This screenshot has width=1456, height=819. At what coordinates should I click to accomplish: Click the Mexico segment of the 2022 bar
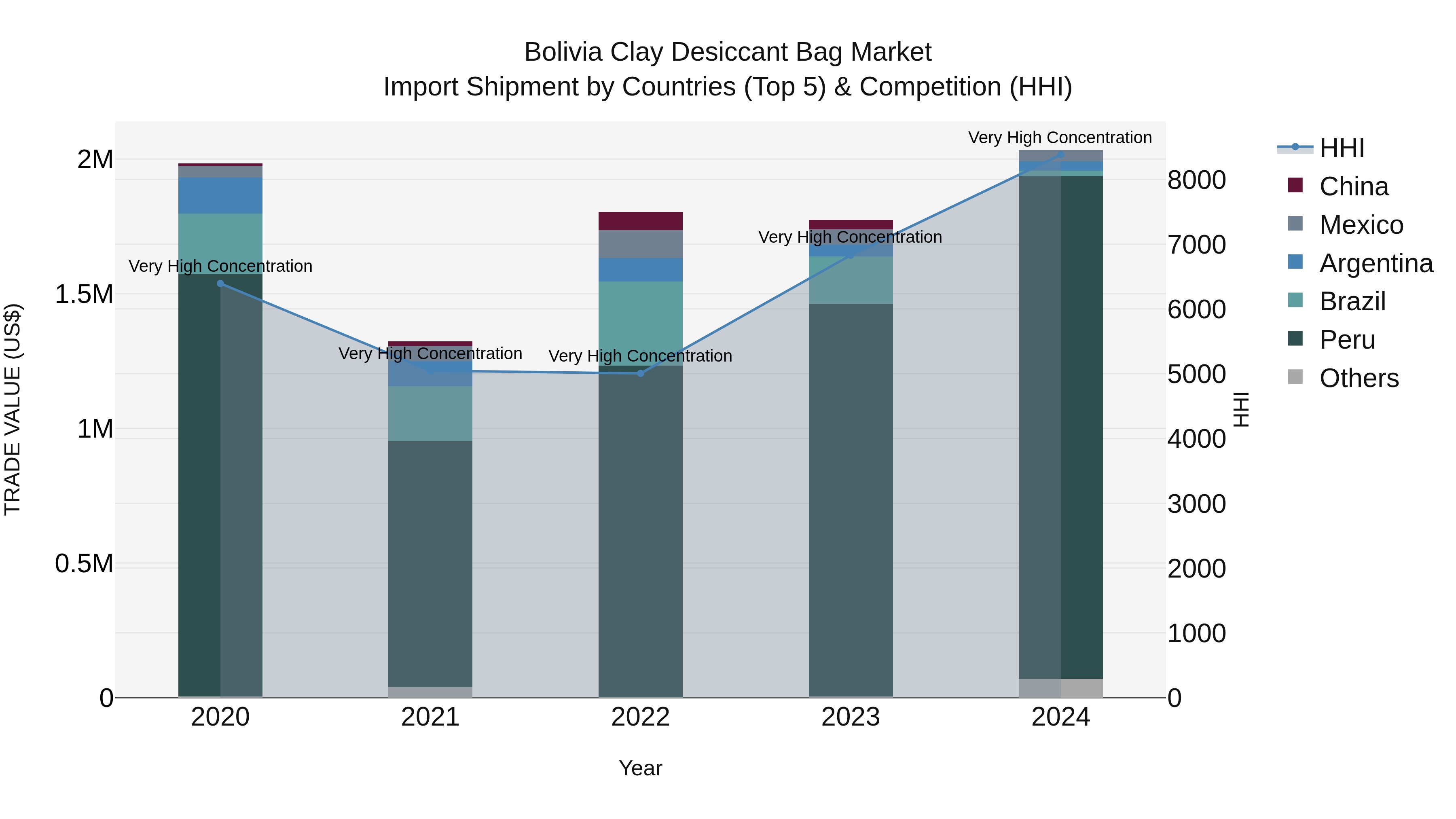click(640, 244)
